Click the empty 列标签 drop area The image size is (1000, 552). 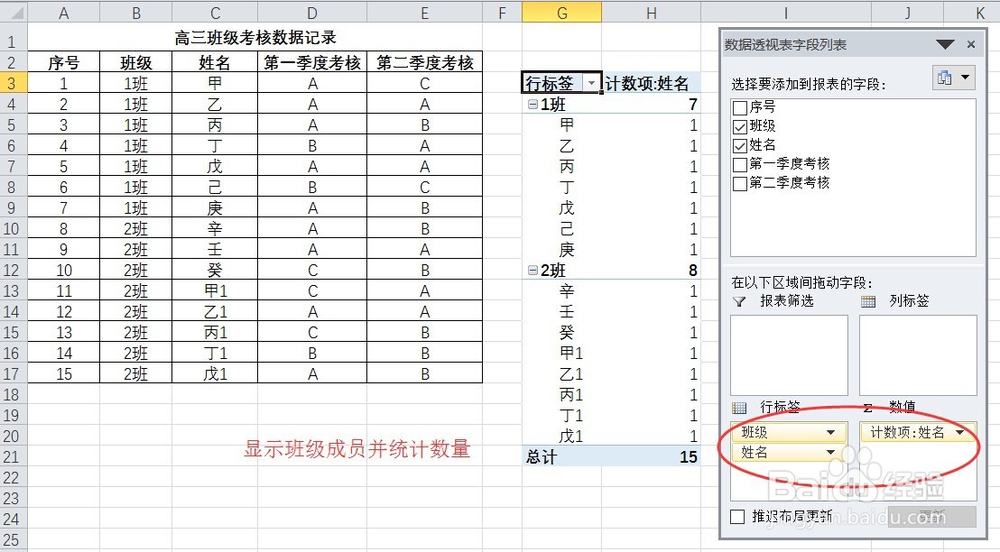(918, 354)
